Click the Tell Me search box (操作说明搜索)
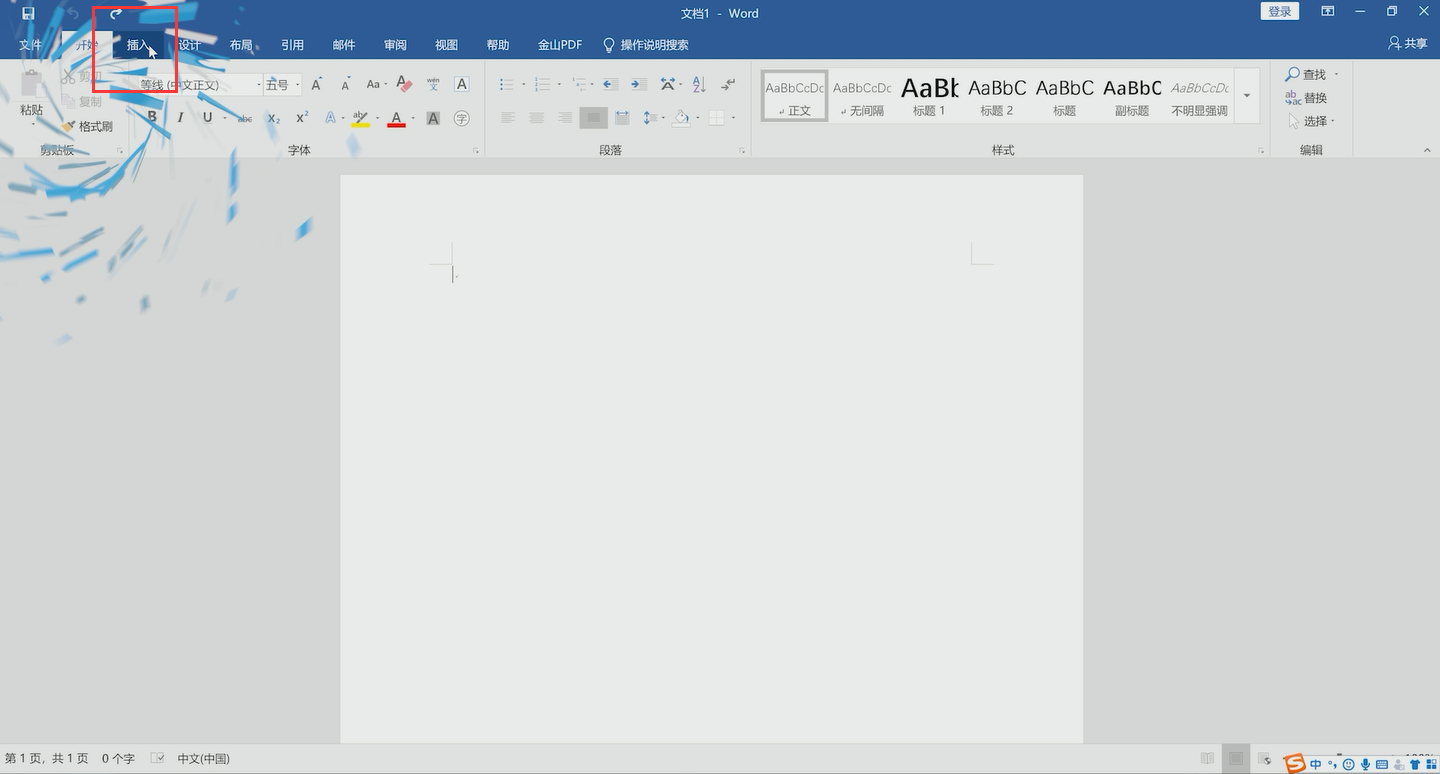Screen dimensions: 1440x774 [645, 45]
